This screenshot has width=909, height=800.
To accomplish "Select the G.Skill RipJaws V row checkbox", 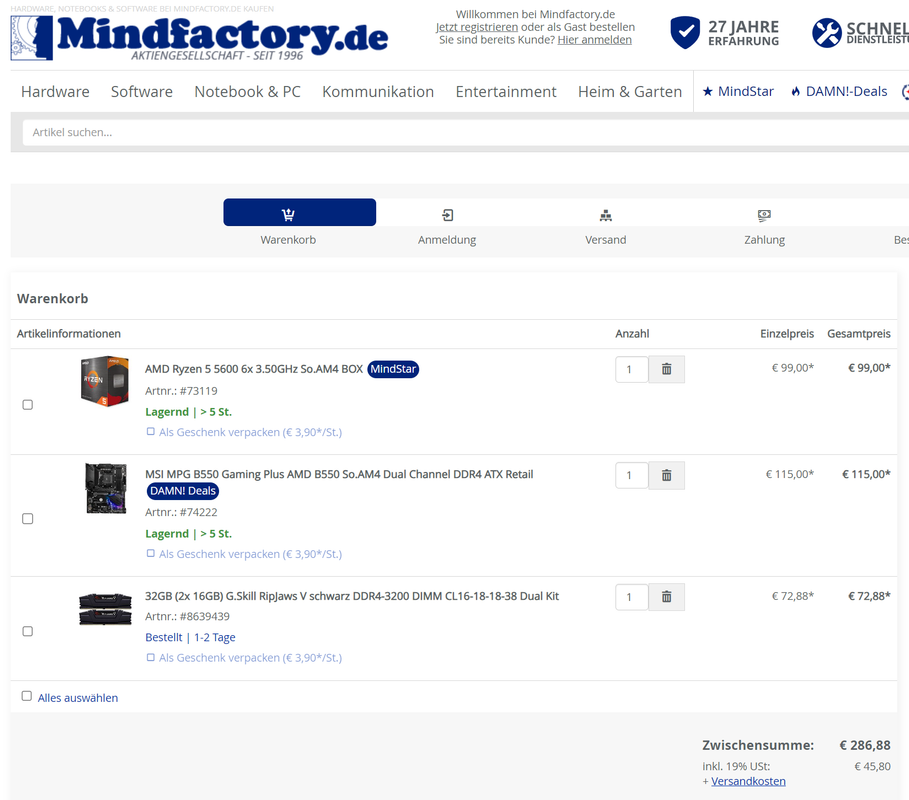I will pyautogui.click(x=27, y=631).
